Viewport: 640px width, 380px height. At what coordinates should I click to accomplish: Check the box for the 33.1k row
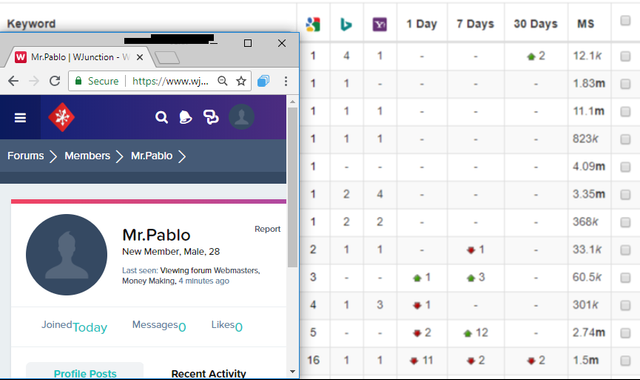click(625, 250)
